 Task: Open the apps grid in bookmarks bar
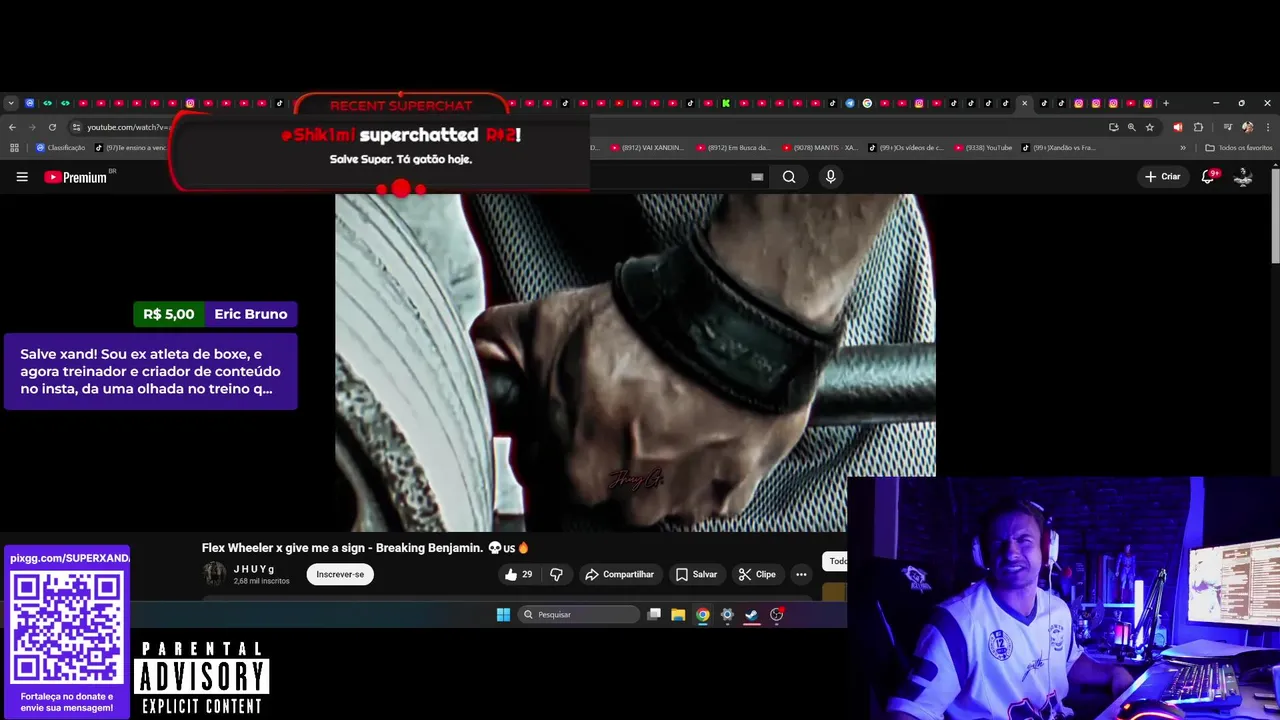[x=14, y=148]
